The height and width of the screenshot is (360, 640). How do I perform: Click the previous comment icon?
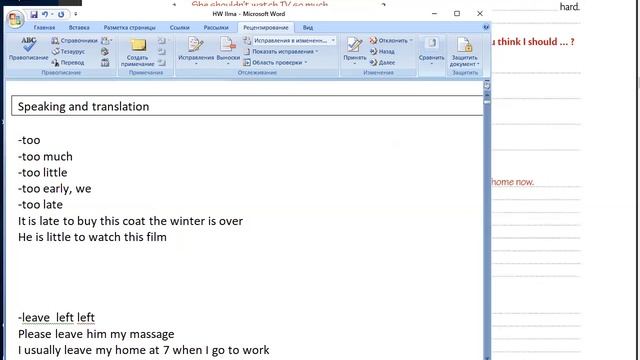(x=162, y=51)
